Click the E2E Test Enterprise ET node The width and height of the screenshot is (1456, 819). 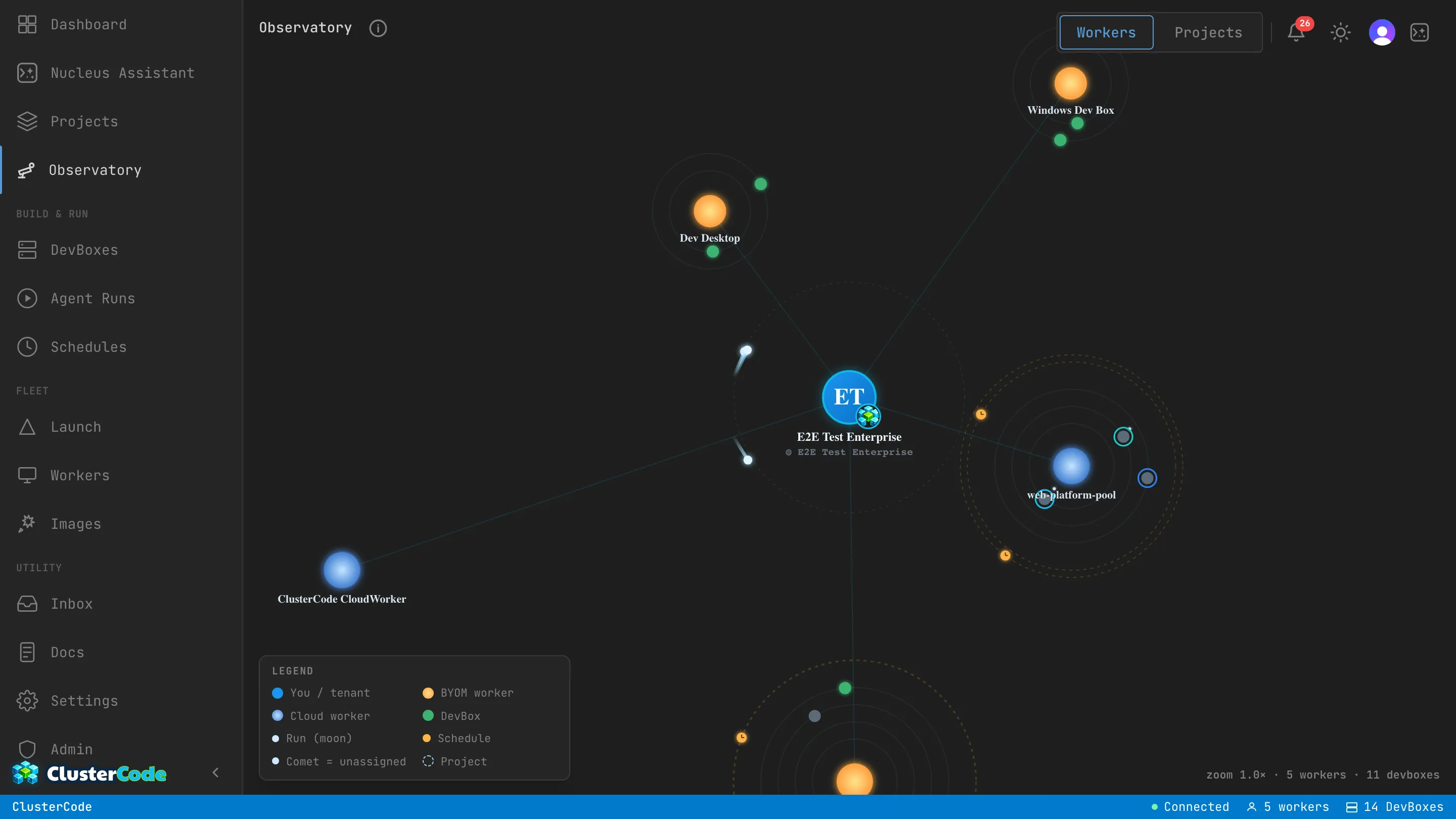pyautogui.click(x=849, y=397)
